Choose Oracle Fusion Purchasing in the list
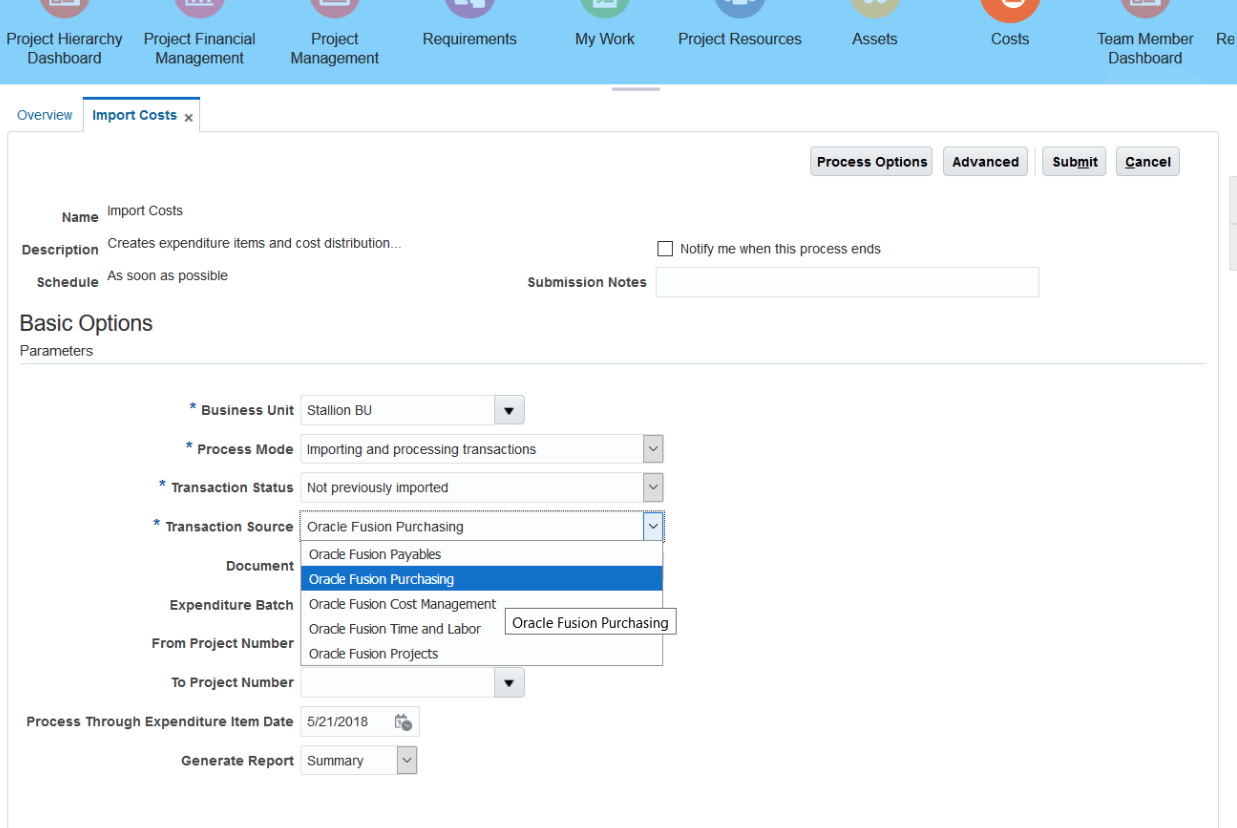This screenshot has height=828, width=1237. 481,579
